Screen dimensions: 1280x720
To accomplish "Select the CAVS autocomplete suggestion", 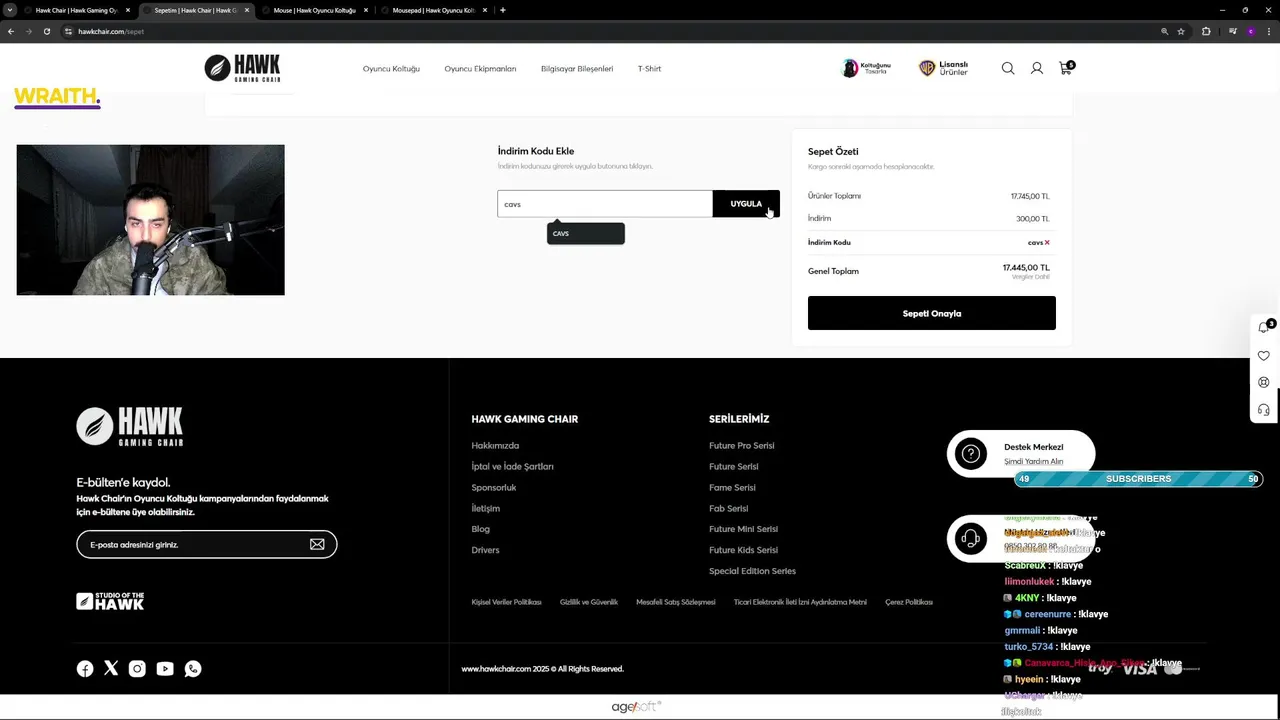I will (x=586, y=233).
